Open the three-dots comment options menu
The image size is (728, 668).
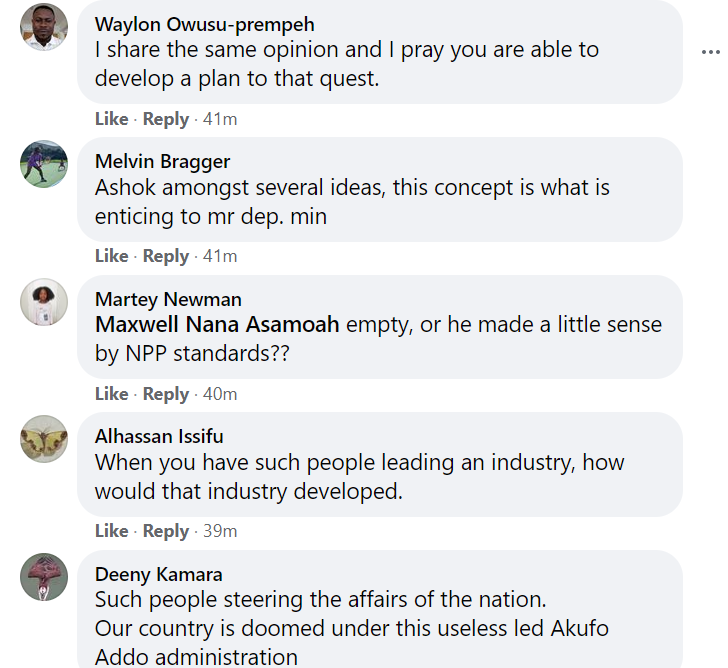(x=710, y=52)
